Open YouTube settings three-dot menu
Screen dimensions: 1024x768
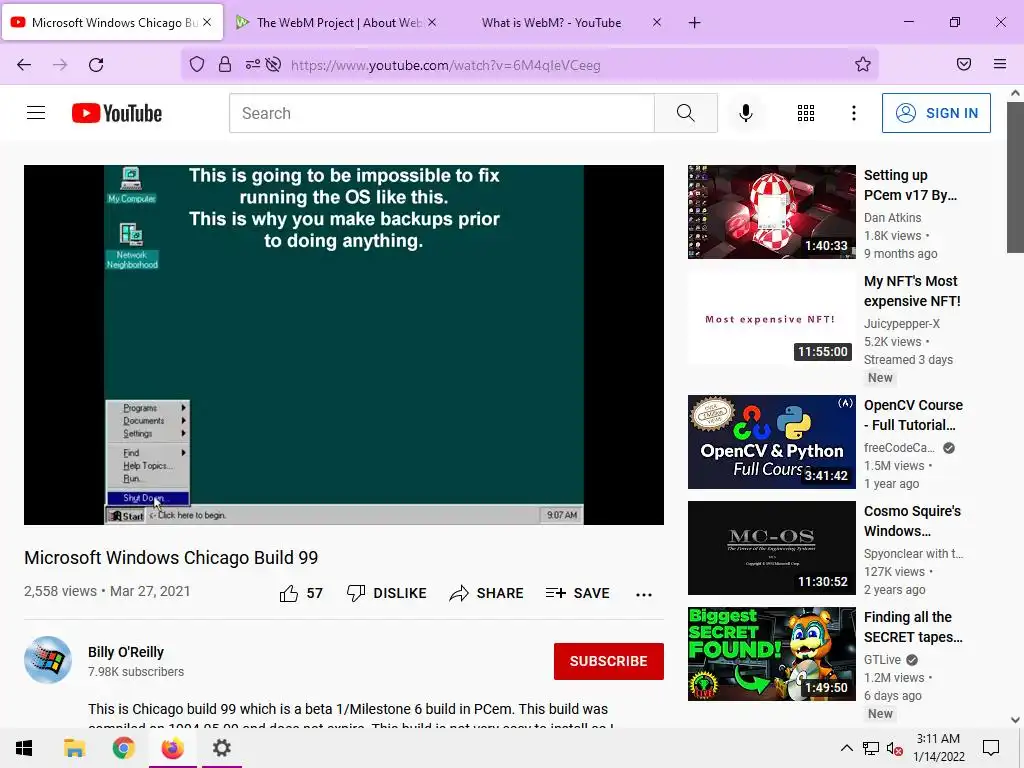click(854, 113)
